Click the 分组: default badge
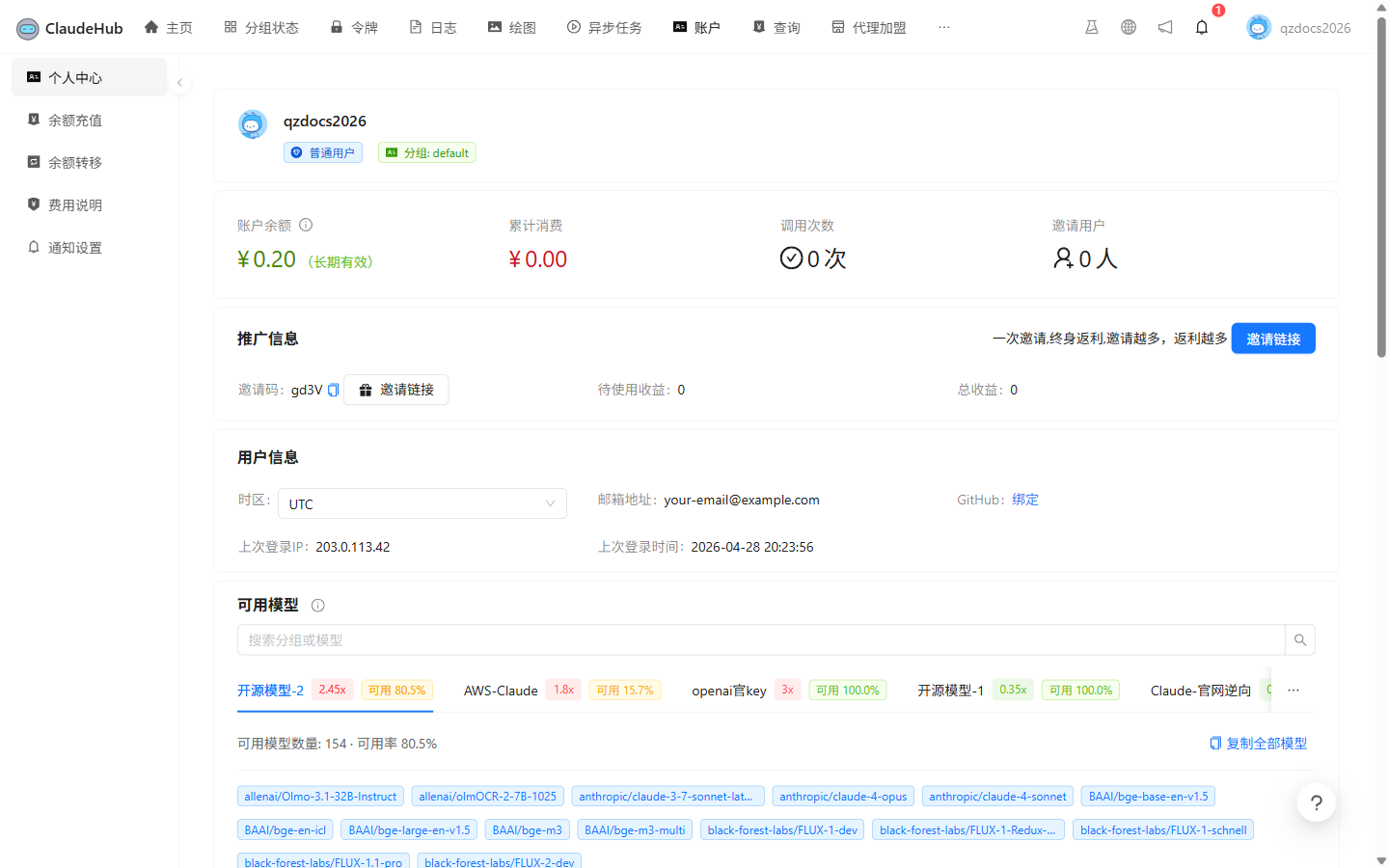This screenshot has height=868, width=1389. [426, 152]
